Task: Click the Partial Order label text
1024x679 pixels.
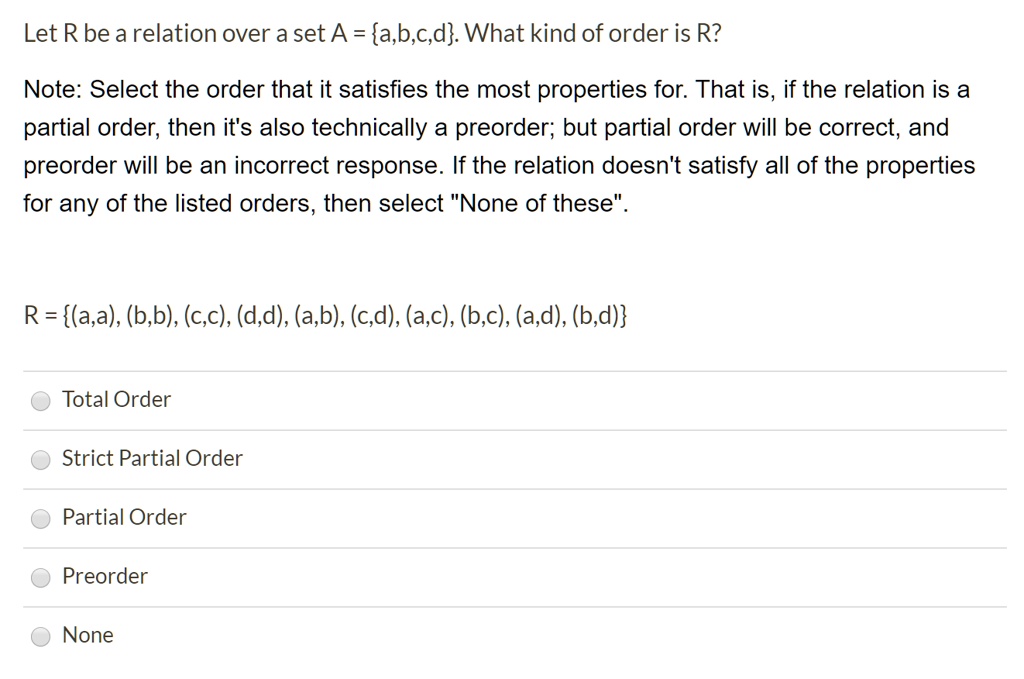Action: [x=123, y=518]
